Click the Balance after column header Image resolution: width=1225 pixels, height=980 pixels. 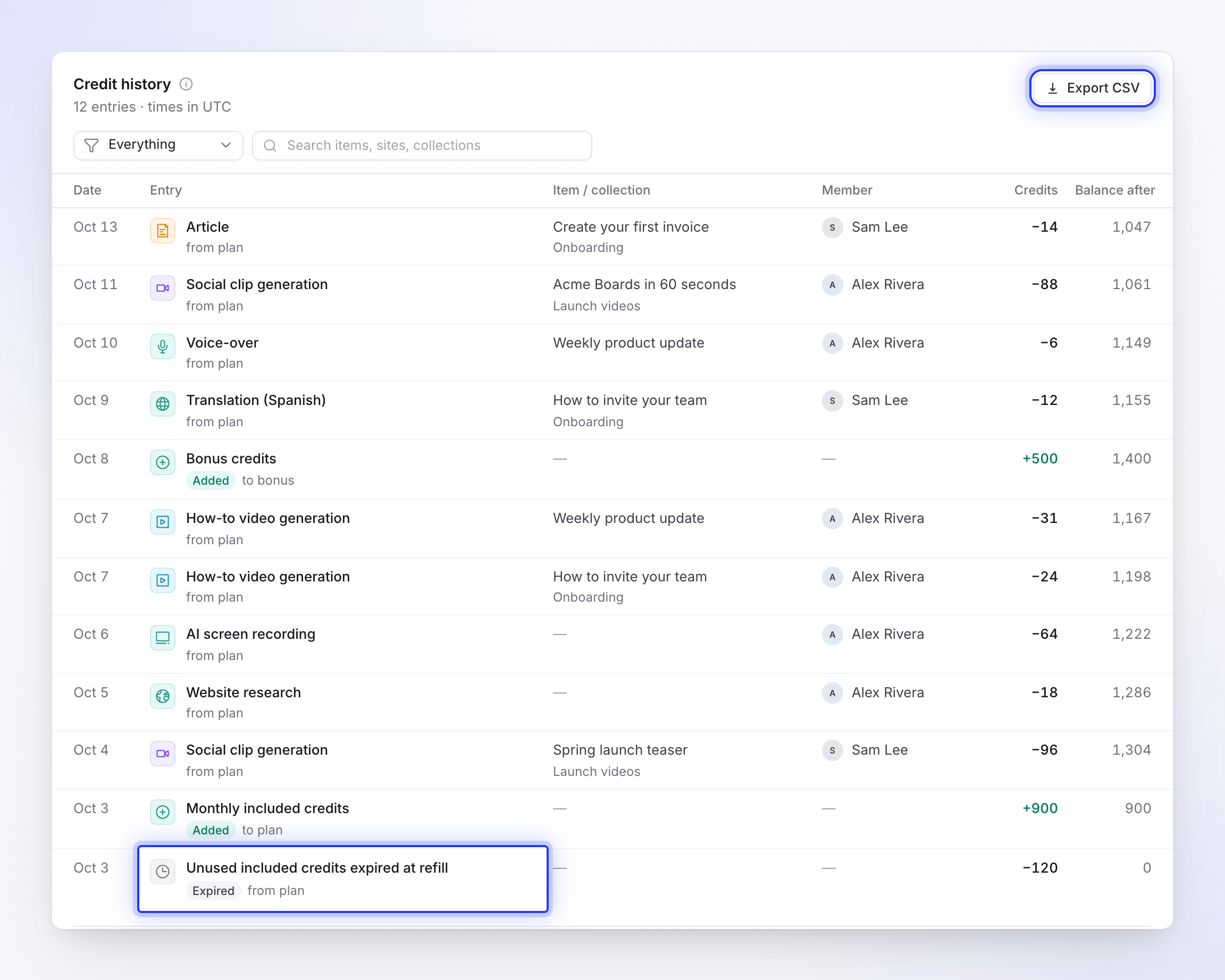click(x=1115, y=190)
